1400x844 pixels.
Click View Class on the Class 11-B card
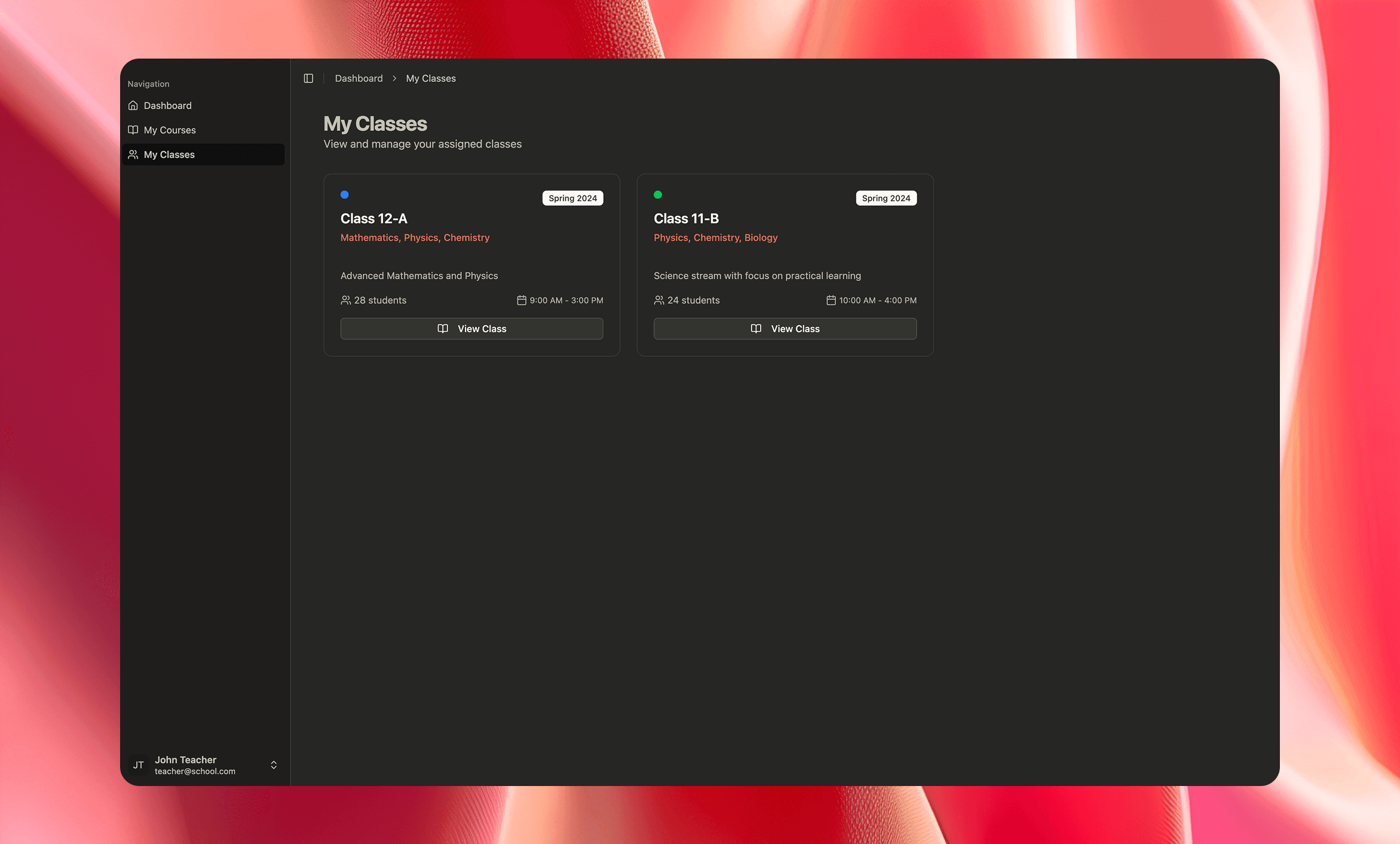785,328
